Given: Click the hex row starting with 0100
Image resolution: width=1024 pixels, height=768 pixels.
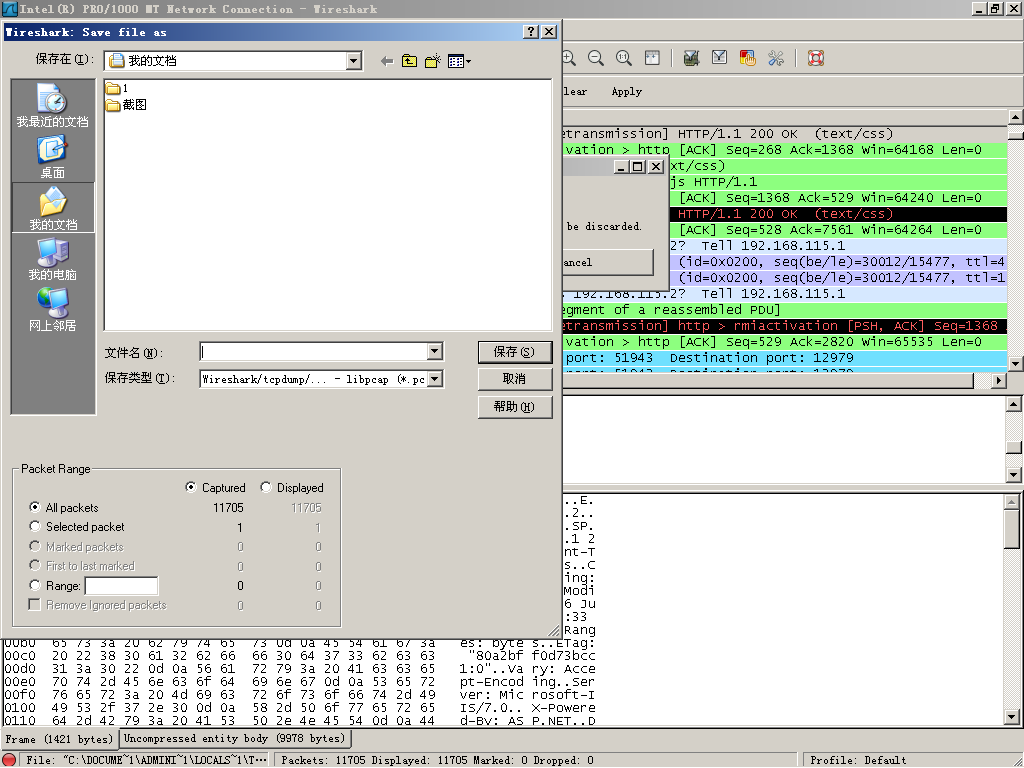Looking at the screenshot, I should [299, 708].
